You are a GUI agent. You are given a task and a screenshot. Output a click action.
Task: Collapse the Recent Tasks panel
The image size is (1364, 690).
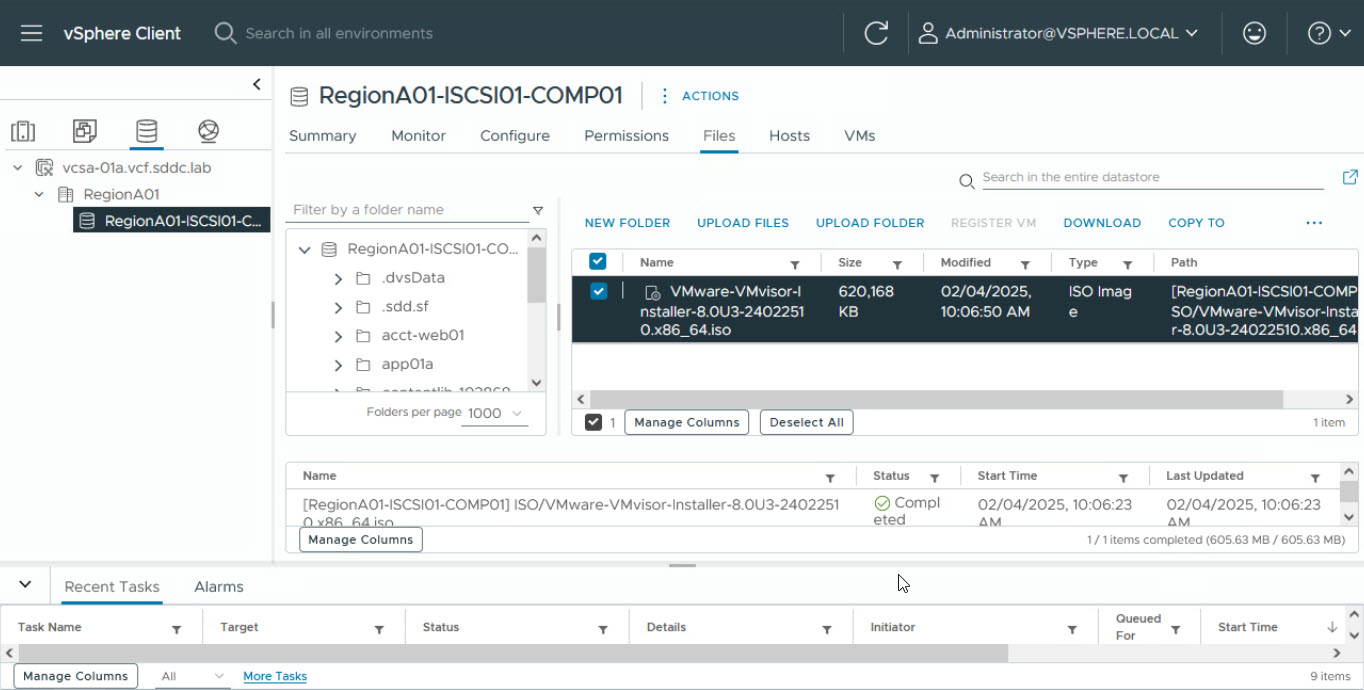click(x=26, y=585)
